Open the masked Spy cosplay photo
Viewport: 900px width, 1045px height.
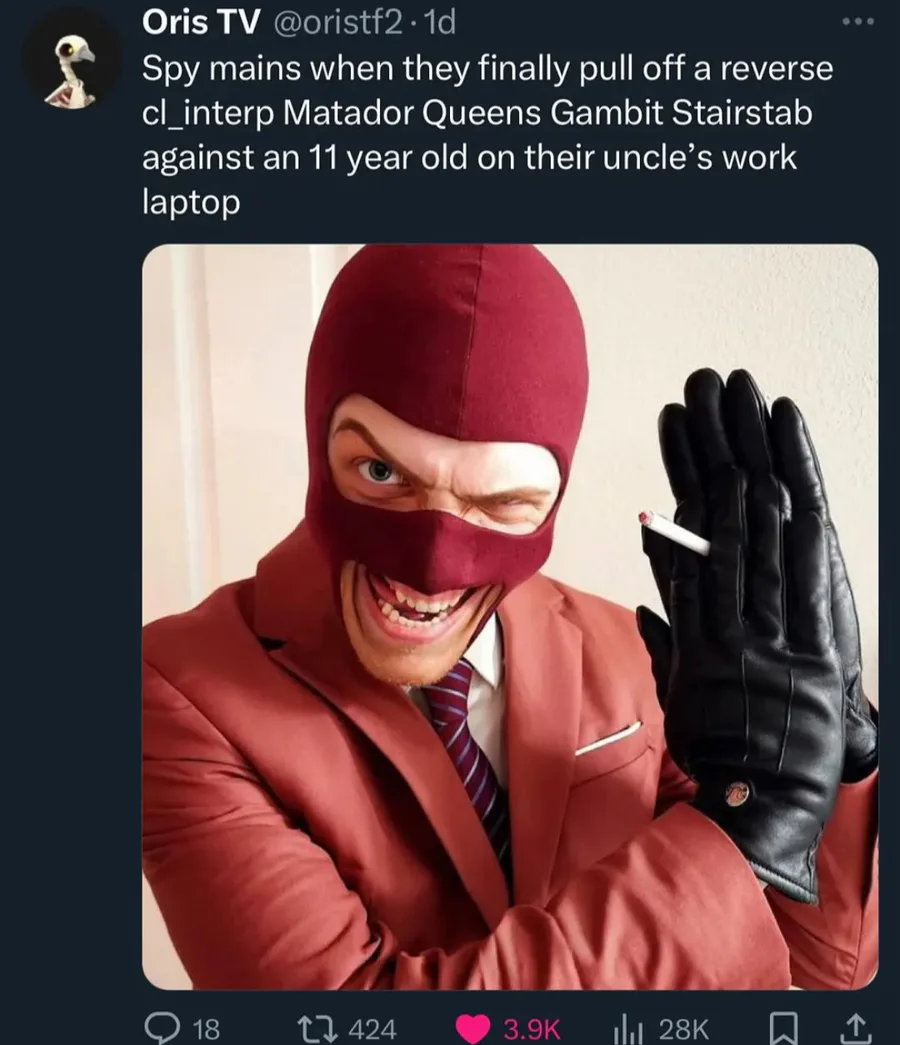pyautogui.click(x=510, y=616)
